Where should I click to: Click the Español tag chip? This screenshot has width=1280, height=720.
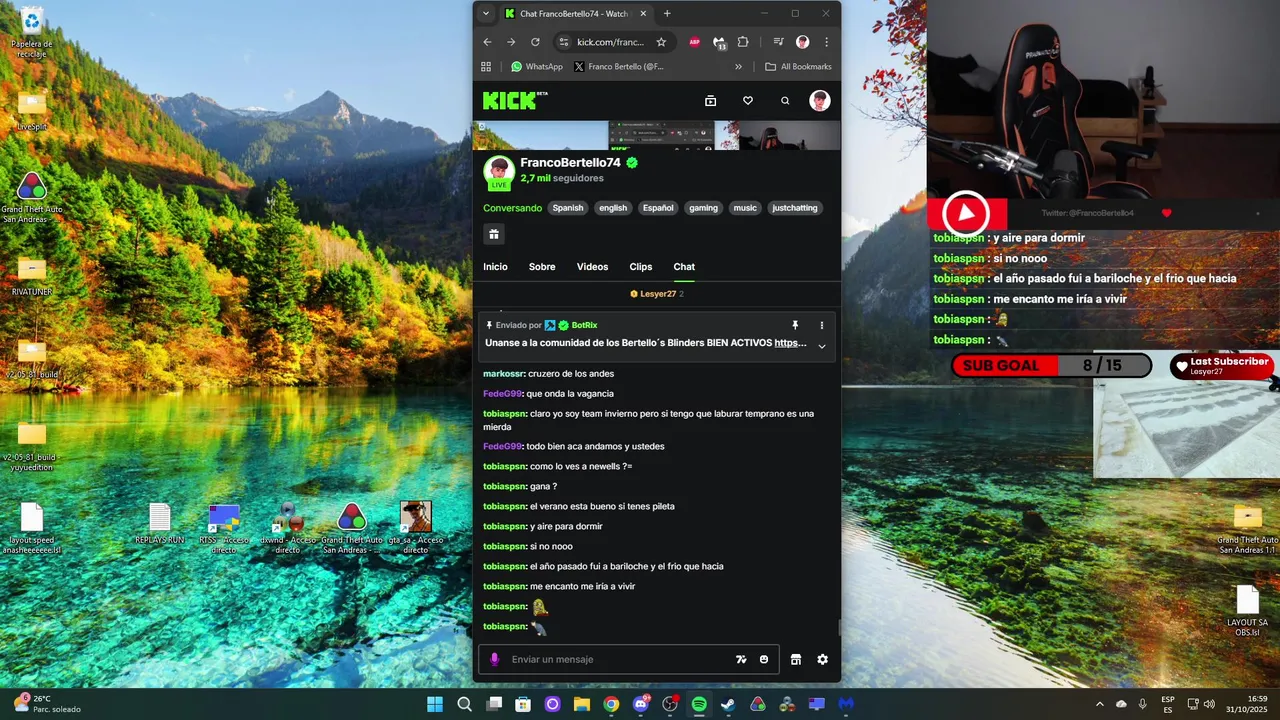click(x=658, y=208)
